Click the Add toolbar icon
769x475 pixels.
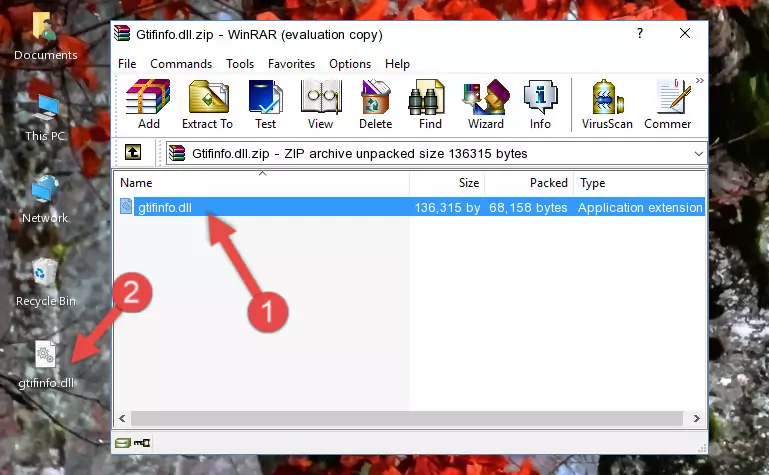[x=148, y=104]
